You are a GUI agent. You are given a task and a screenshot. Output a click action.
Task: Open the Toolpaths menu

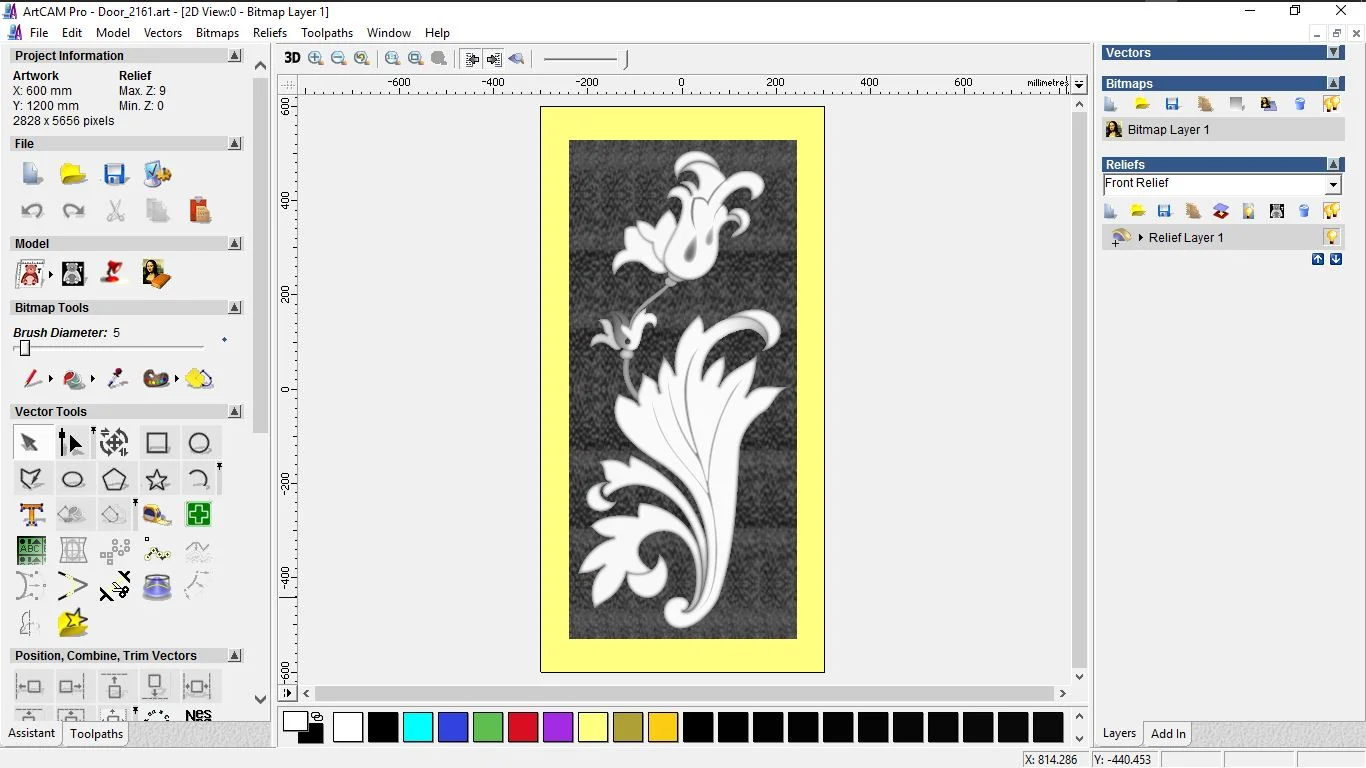point(327,33)
